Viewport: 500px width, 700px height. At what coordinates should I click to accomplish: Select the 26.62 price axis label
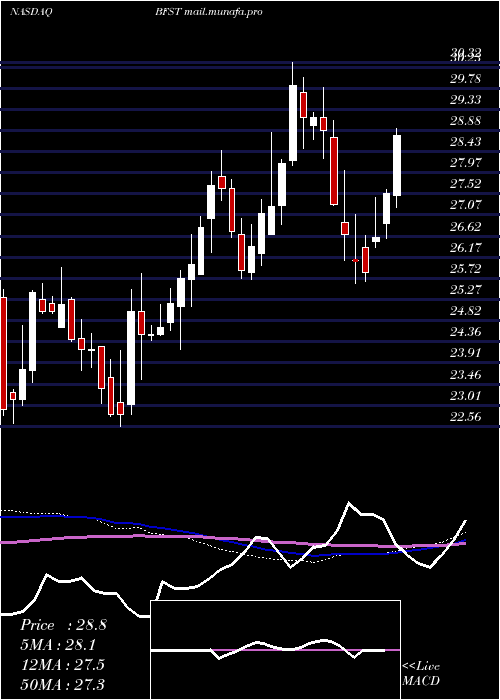[466, 226]
